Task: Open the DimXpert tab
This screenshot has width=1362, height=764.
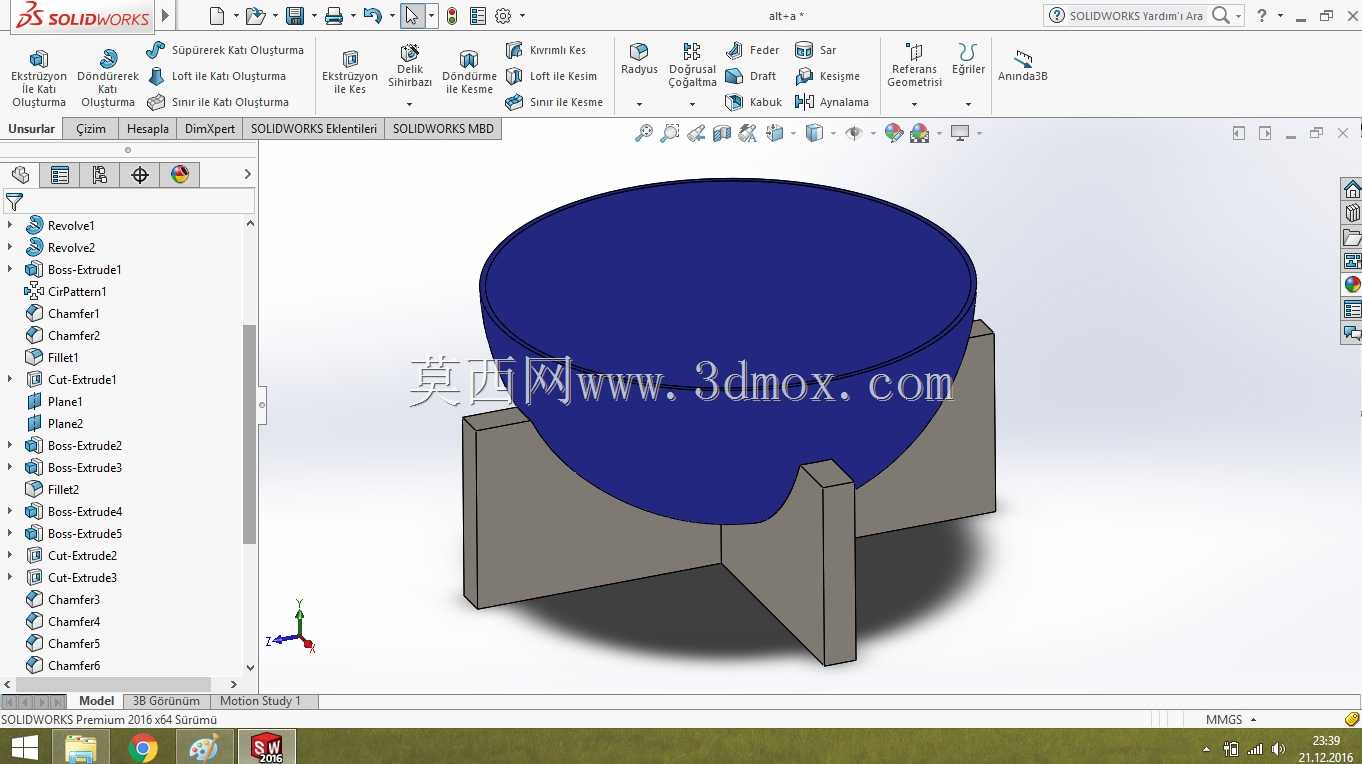Action: pyautogui.click(x=210, y=129)
